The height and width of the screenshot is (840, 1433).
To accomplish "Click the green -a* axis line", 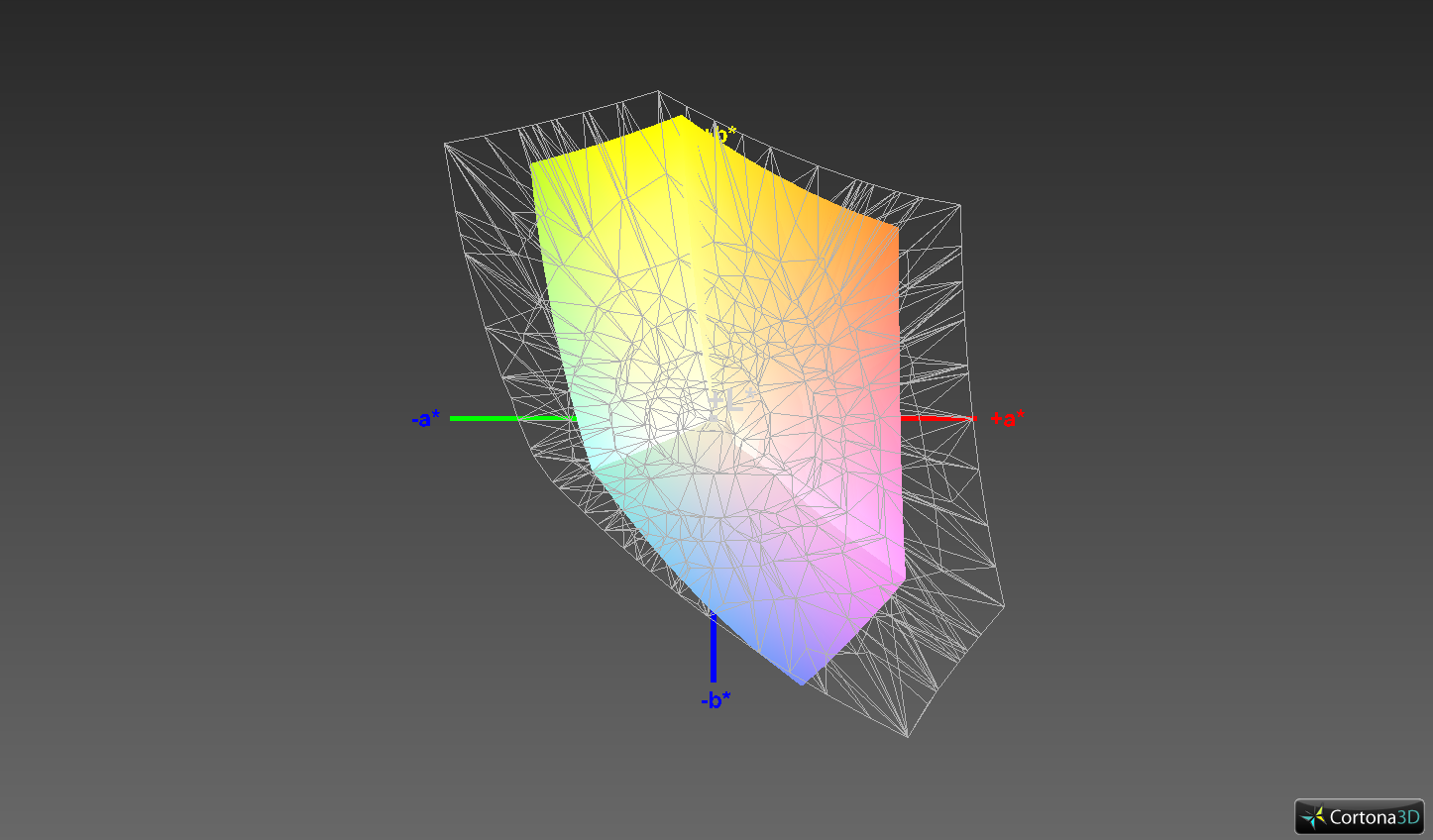I will coord(512,418).
